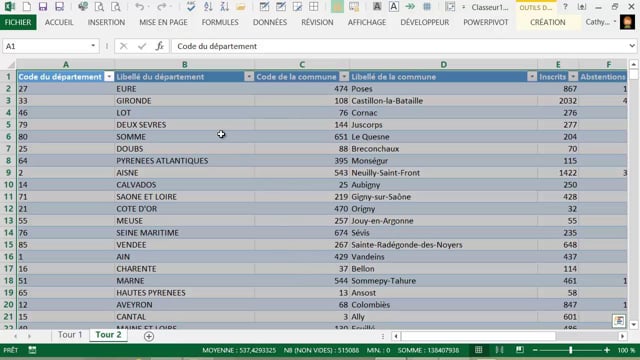Viewport: 640px width, 360px height.
Task: Switch to the FORMULES ribbon tab
Action: tap(220, 22)
